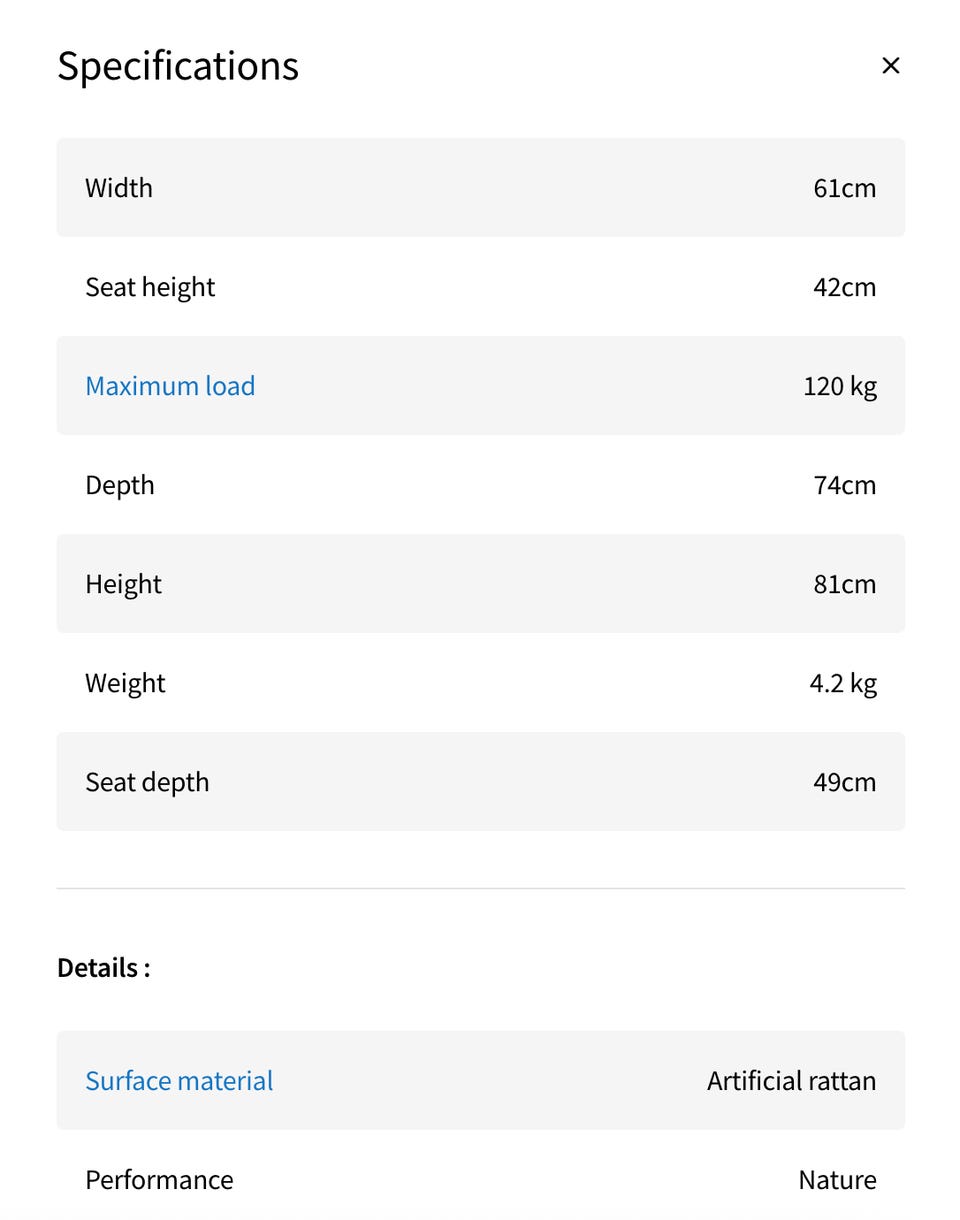Click the Artificial rattan value
960x1220 pixels.
pyautogui.click(x=791, y=1081)
